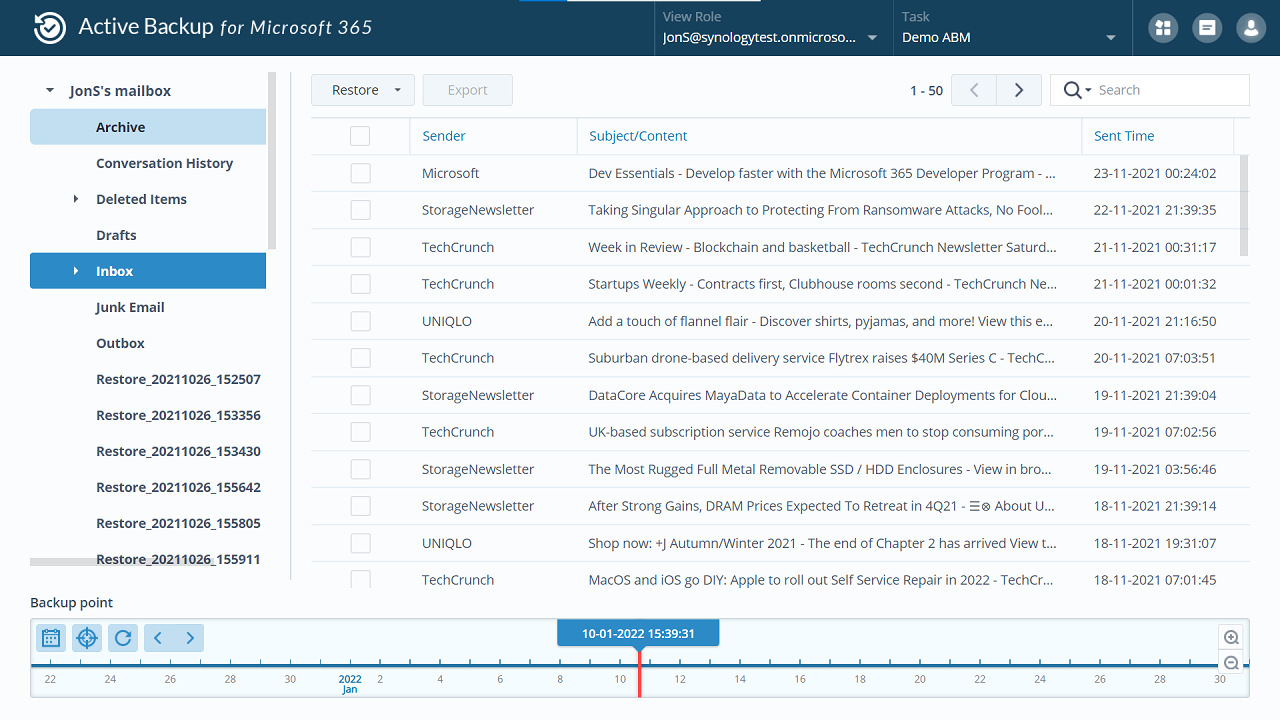
Task: Open the Task dropdown Demo ABM
Action: [x=1111, y=38]
